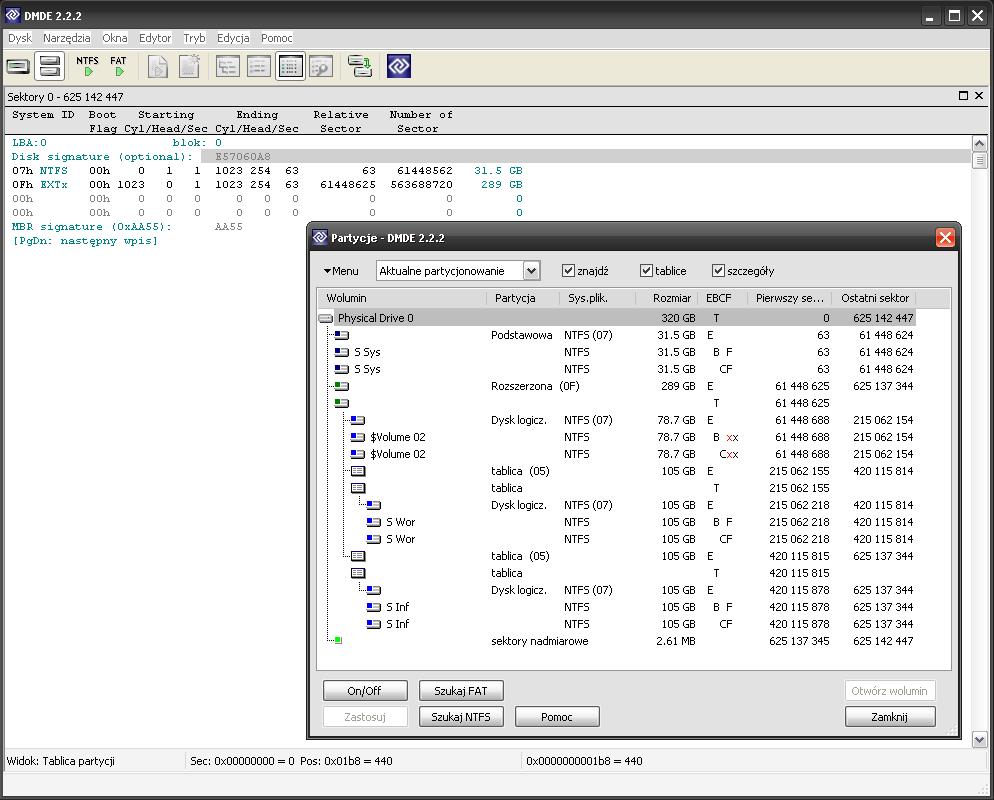The width and height of the screenshot is (994, 800).
Task: Open the Tryb menu
Action: [x=195, y=38]
